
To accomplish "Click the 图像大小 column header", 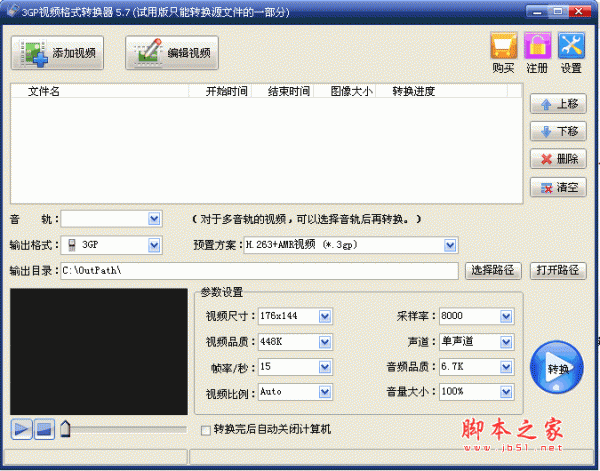I will (345, 91).
